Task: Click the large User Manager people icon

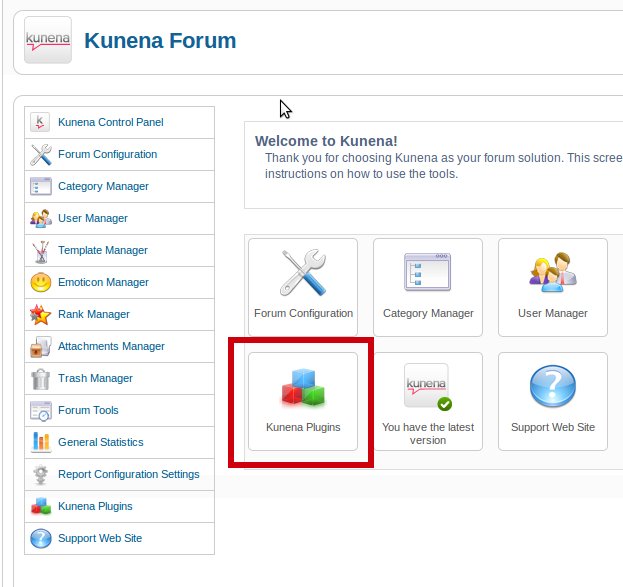Action: pyautogui.click(x=553, y=272)
